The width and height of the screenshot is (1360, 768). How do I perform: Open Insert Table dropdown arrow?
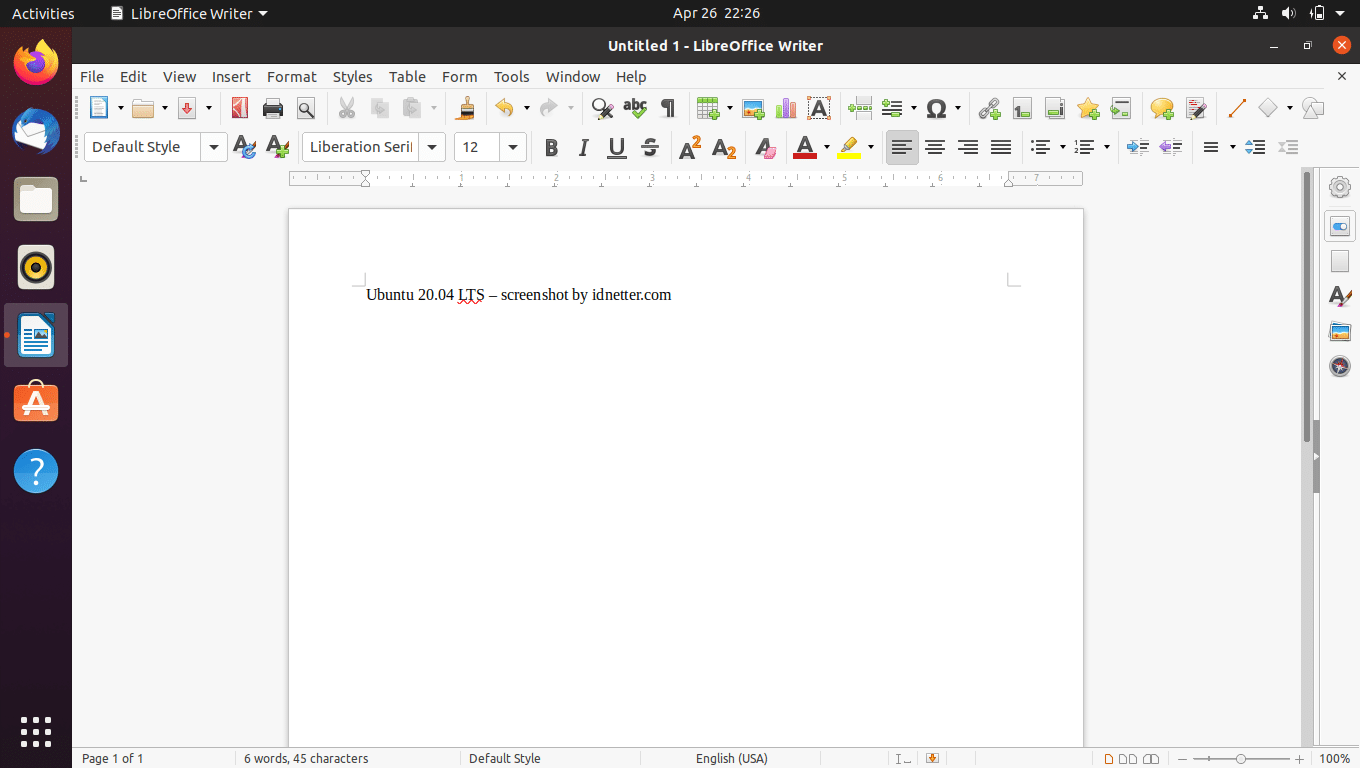[x=730, y=108]
